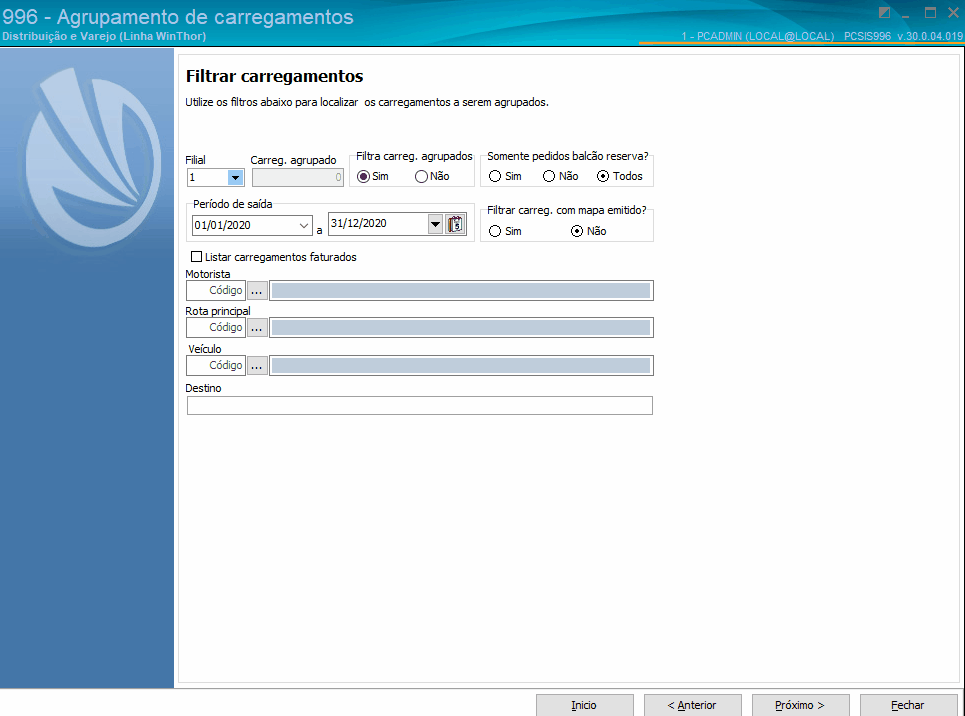The height and width of the screenshot is (716, 965).
Task: Click the 'PCSIS996 v.30.0.04.019' version text
Action: click(903, 36)
